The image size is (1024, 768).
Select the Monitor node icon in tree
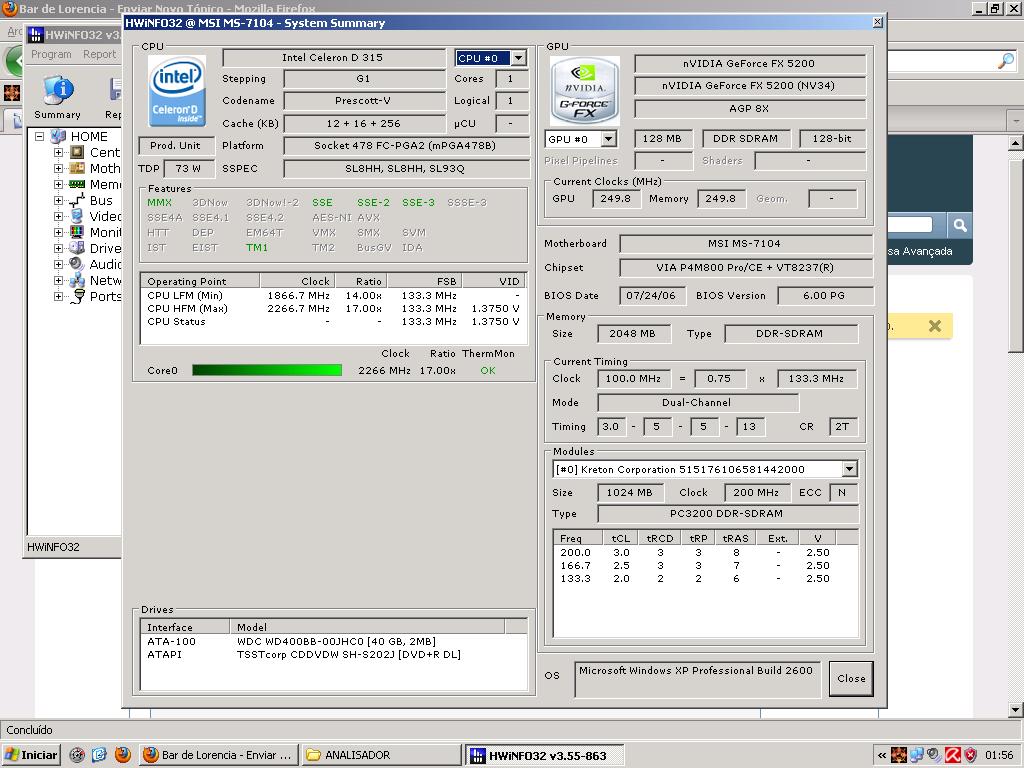pyautogui.click(x=77, y=232)
